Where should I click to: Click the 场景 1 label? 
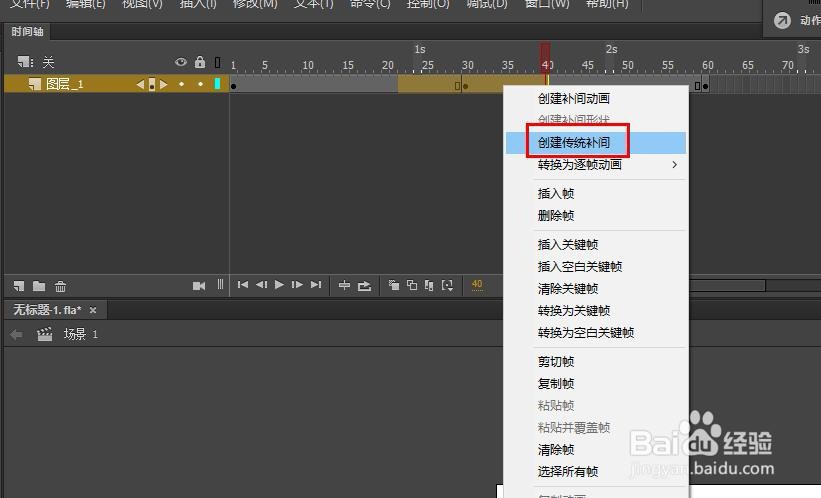click(81, 334)
